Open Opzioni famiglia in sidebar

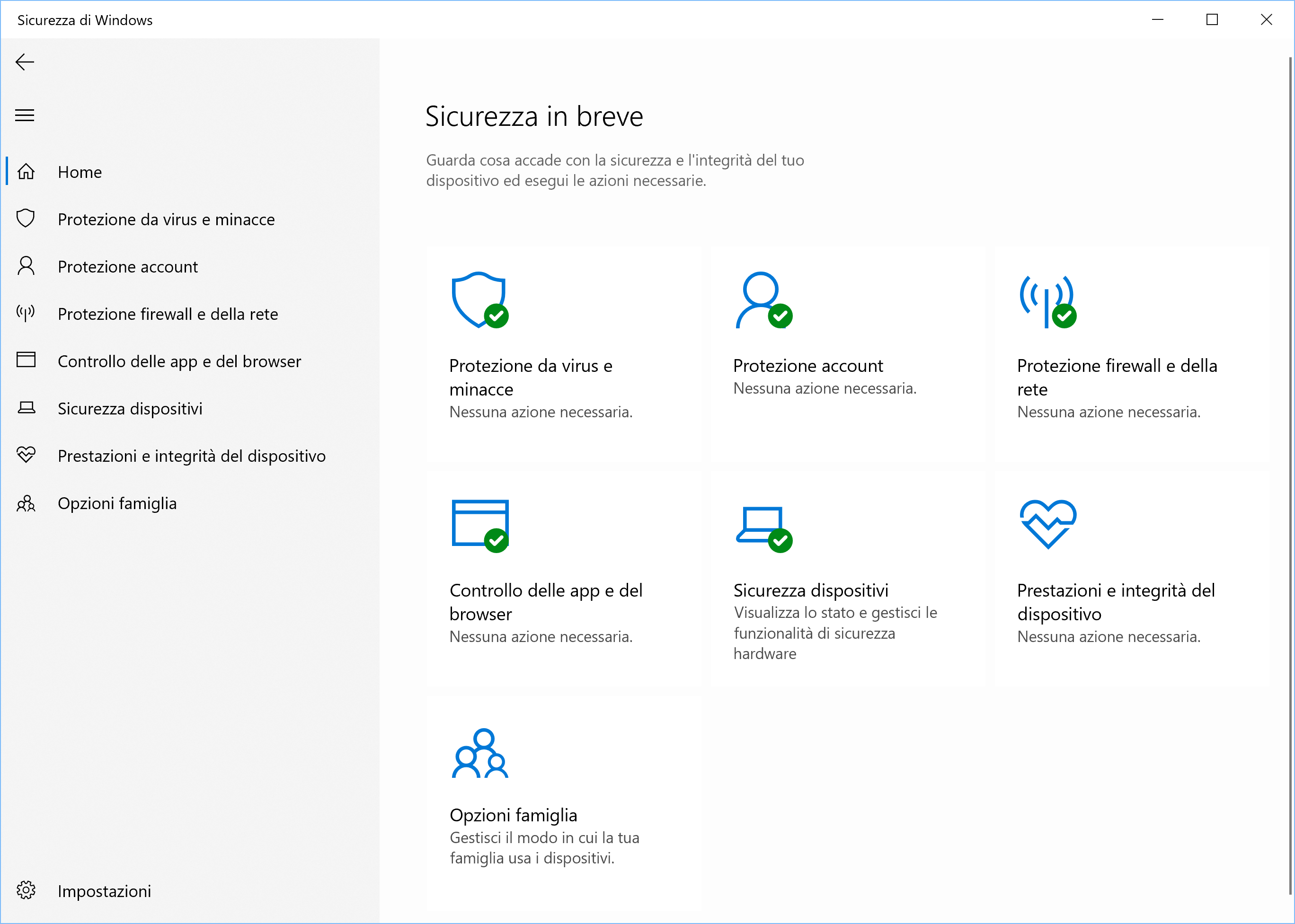pos(190,503)
